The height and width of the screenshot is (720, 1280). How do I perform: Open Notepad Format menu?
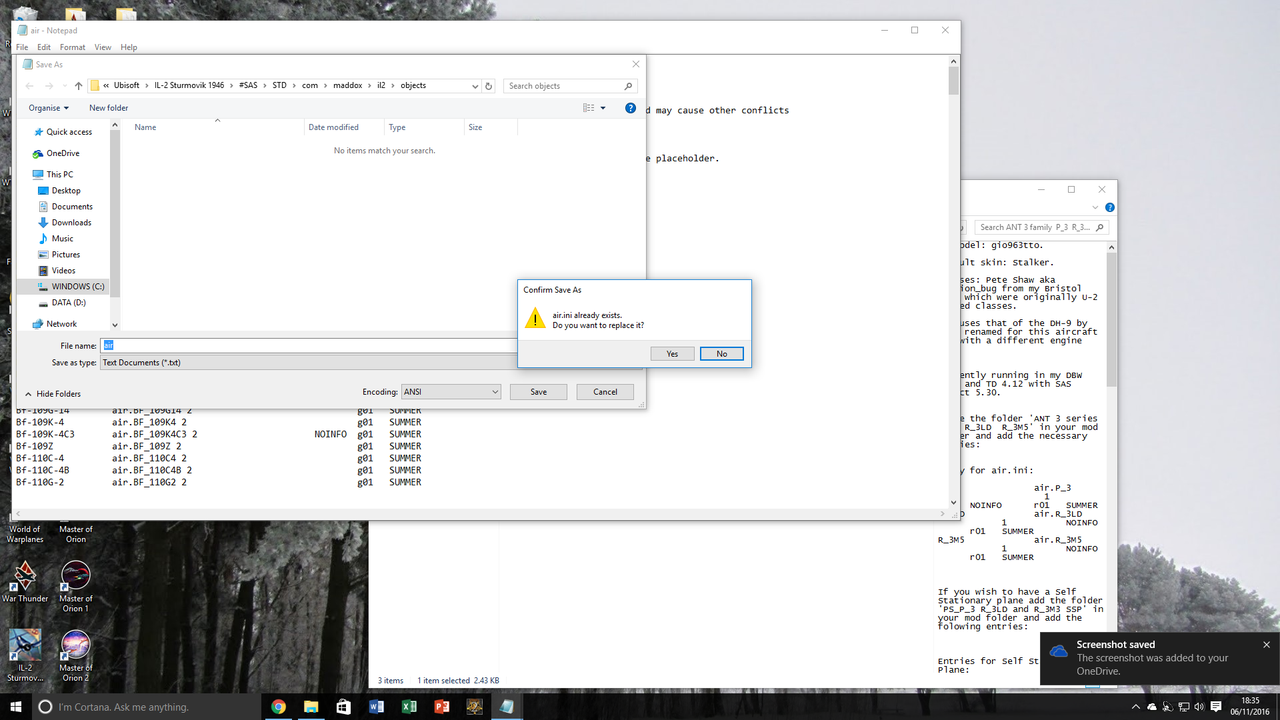point(72,47)
